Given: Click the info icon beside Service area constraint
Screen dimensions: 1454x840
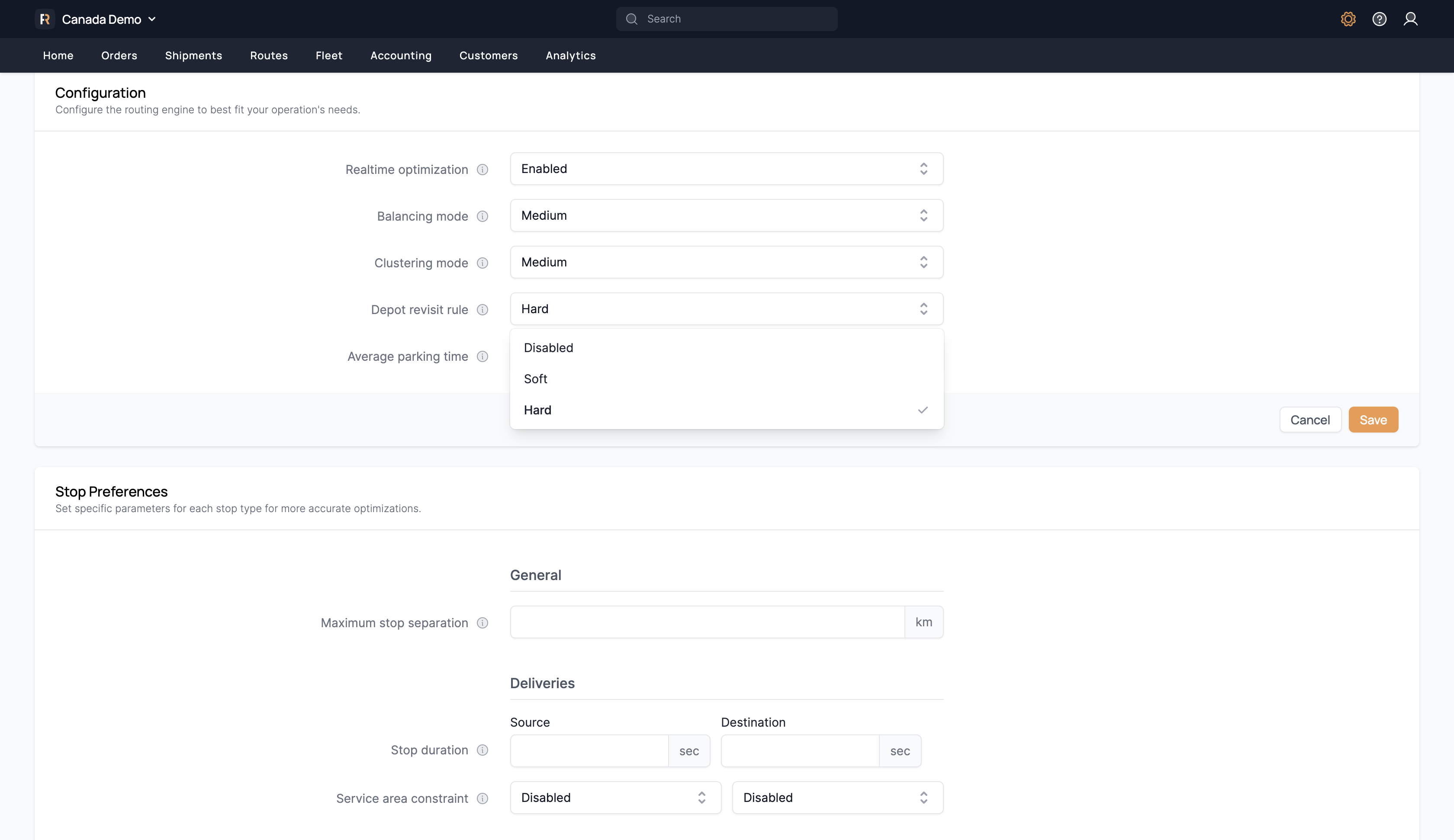Looking at the screenshot, I should coord(483,798).
